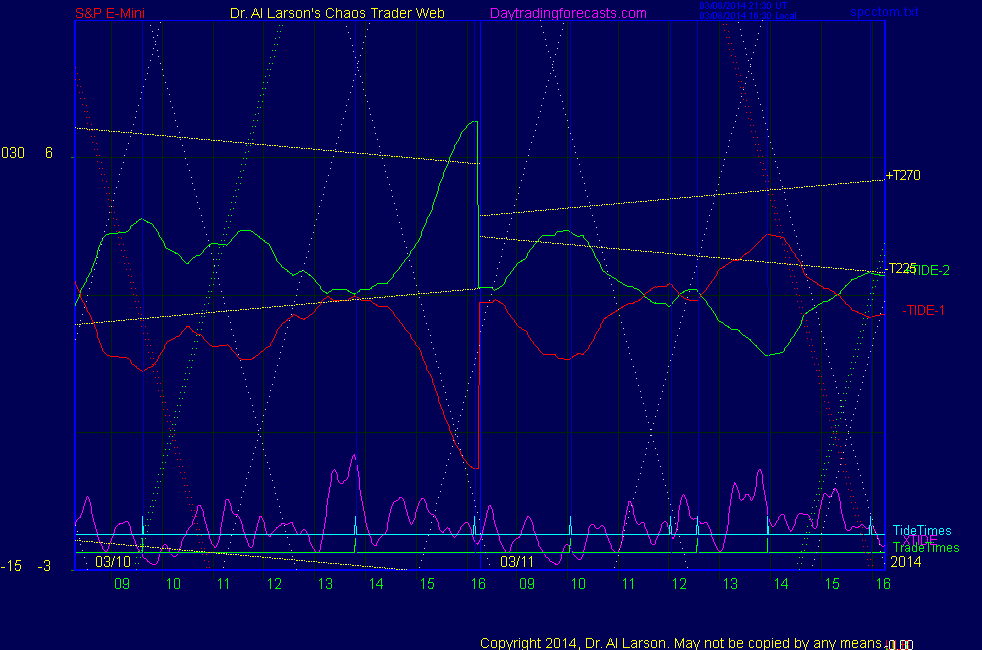Click the -T225 line label
Image resolution: width=982 pixels, height=650 pixels.
click(x=901, y=267)
